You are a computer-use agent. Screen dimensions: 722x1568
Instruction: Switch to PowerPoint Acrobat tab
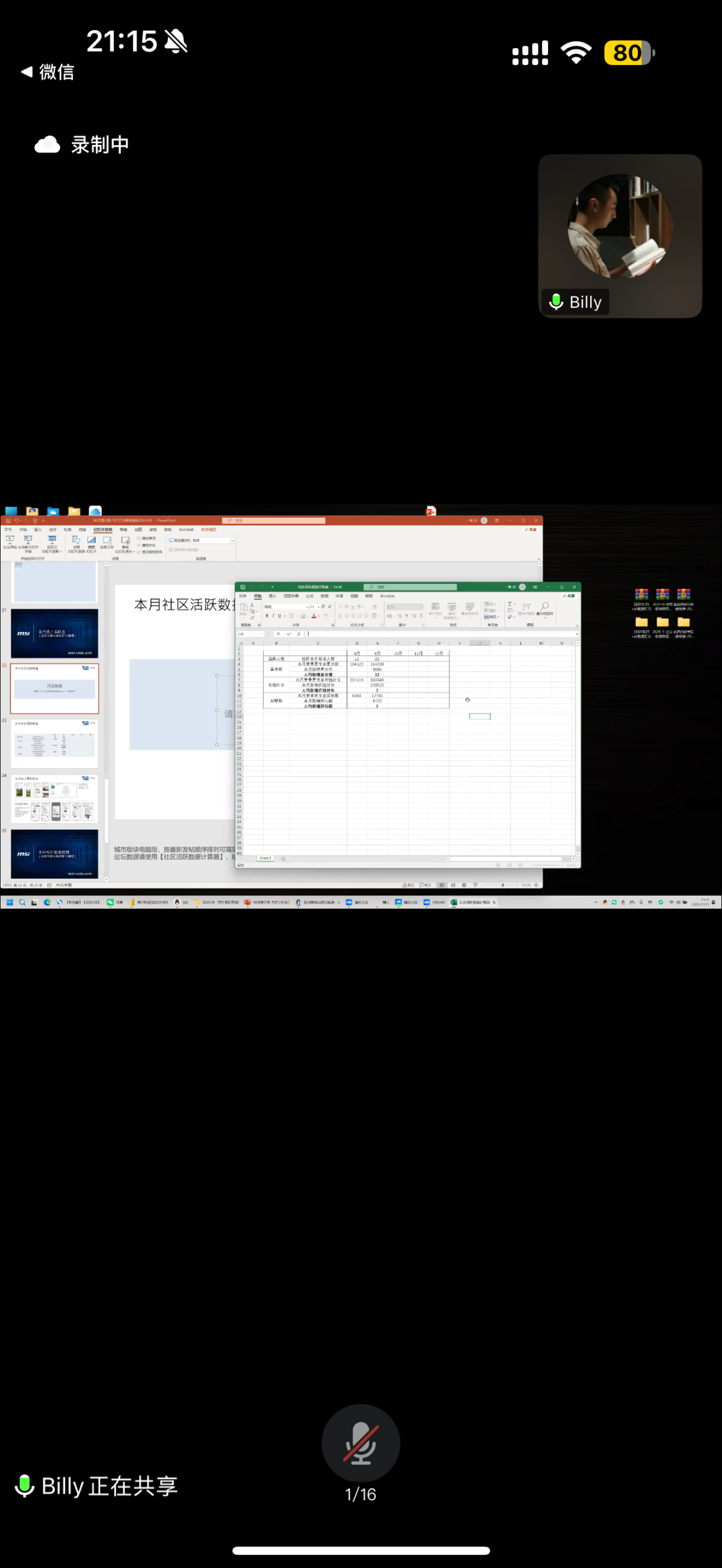[x=187, y=529]
